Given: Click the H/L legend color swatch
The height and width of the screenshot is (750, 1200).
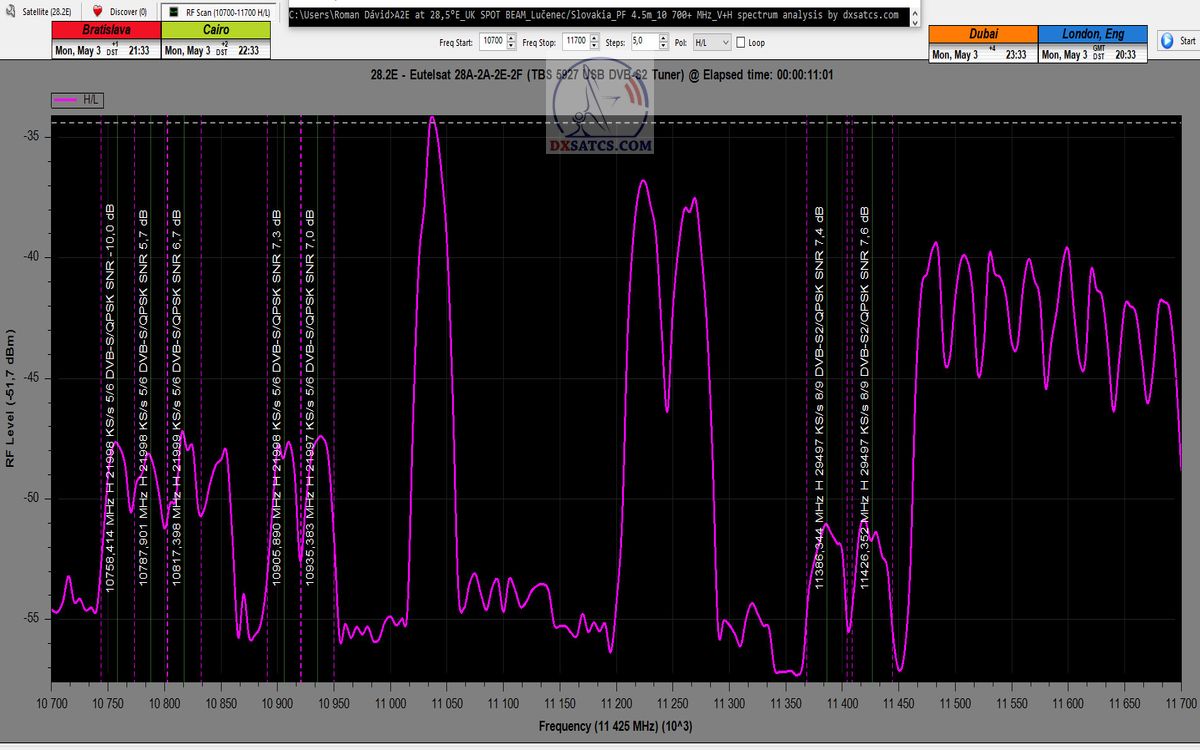Looking at the screenshot, I should click(67, 100).
